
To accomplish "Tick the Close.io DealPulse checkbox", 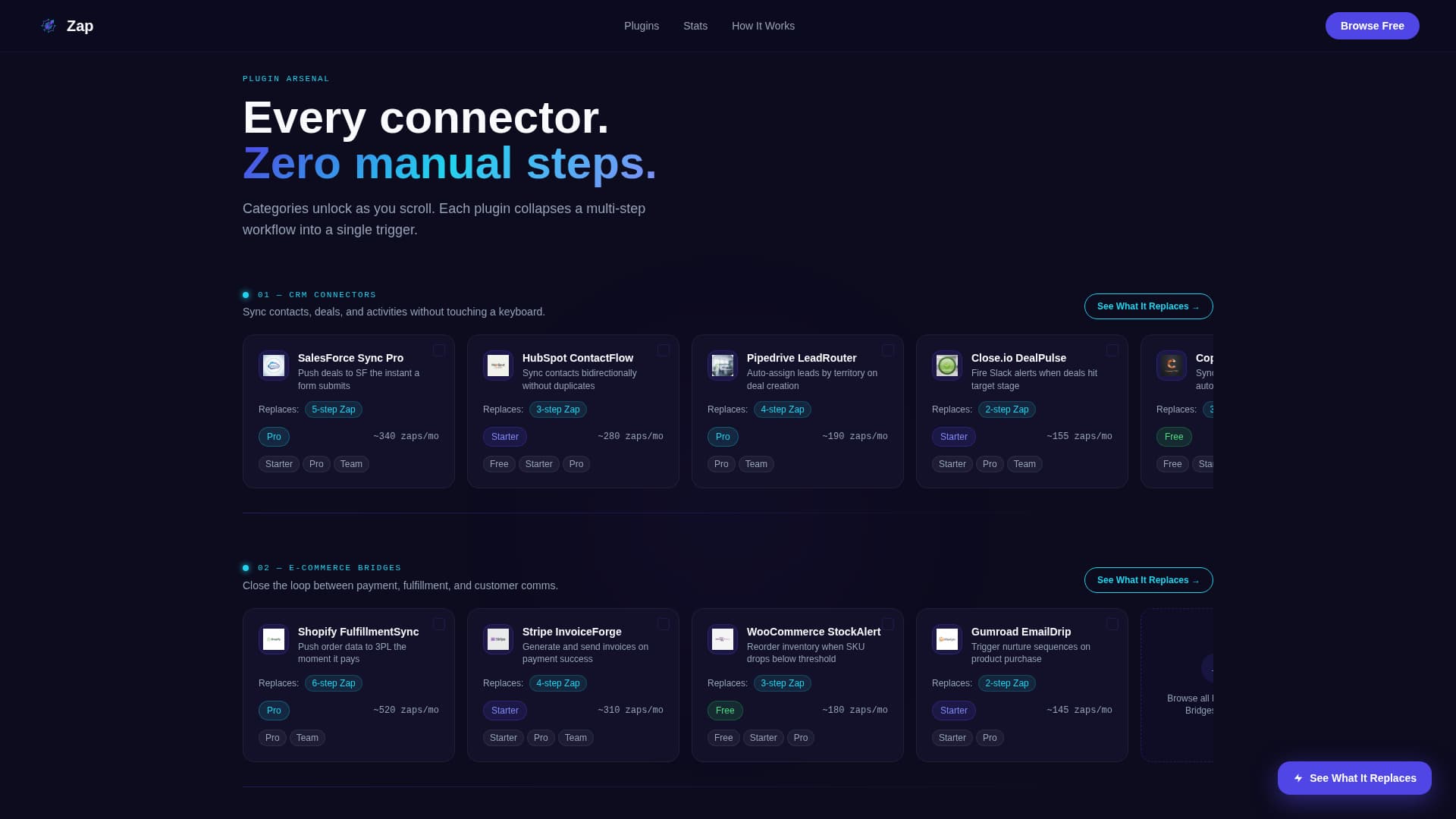I will click(x=1112, y=350).
